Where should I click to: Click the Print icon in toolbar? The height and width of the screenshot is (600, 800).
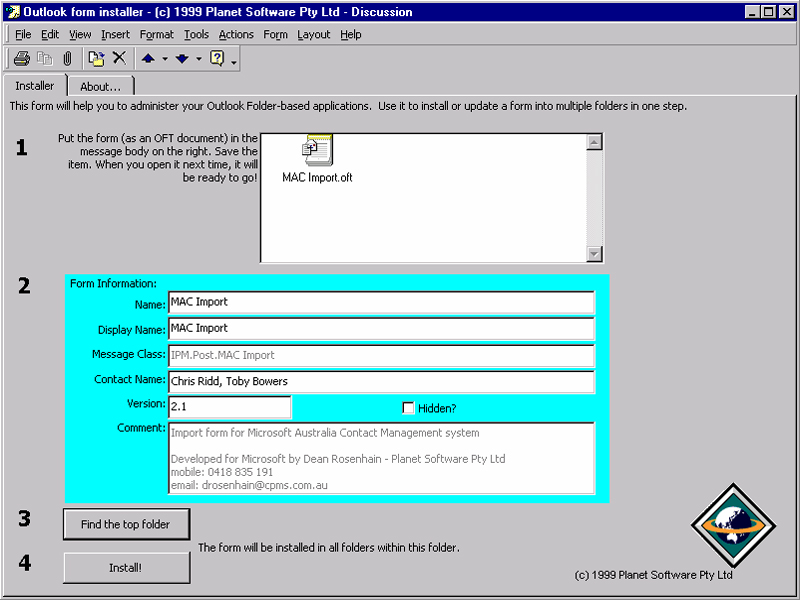pyautogui.click(x=21, y=58)
